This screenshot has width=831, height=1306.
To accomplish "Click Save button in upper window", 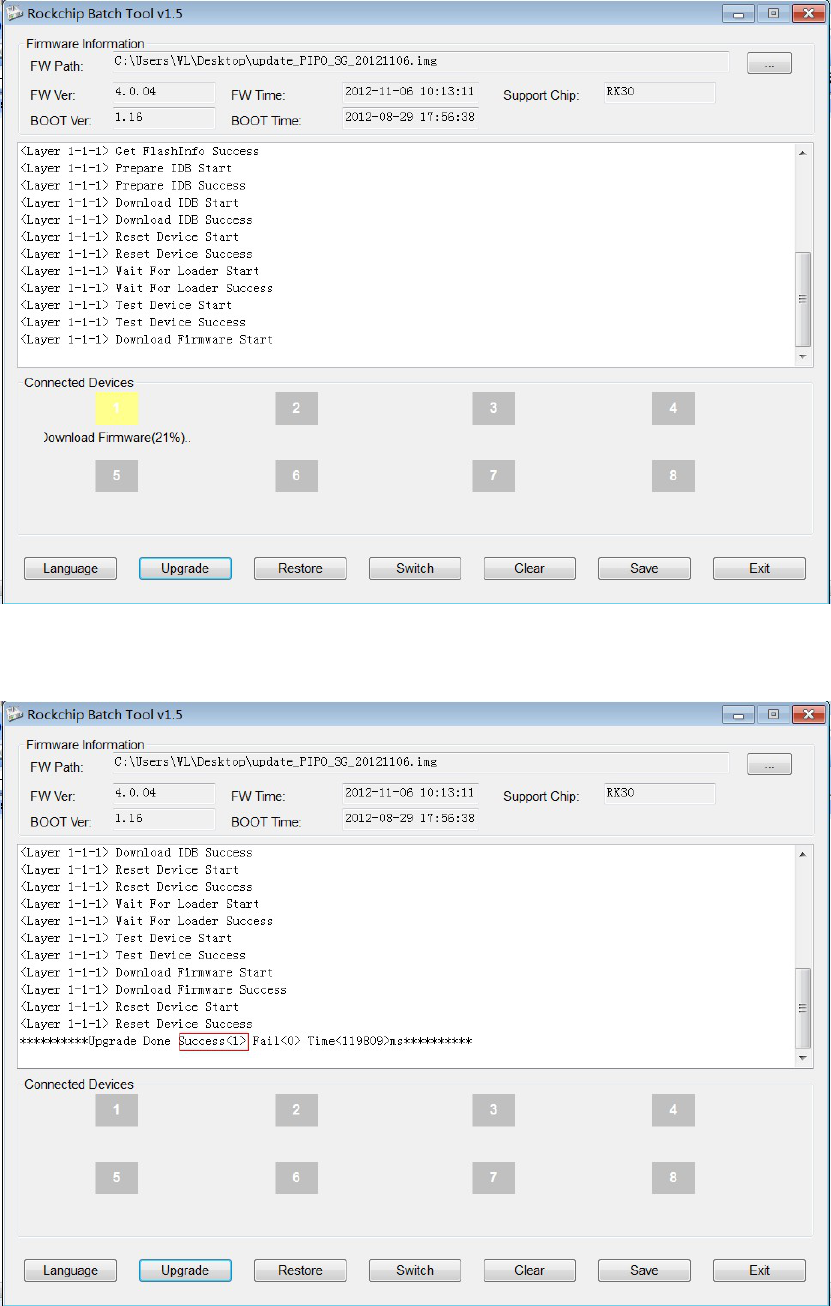I will [x=644, y=568].
